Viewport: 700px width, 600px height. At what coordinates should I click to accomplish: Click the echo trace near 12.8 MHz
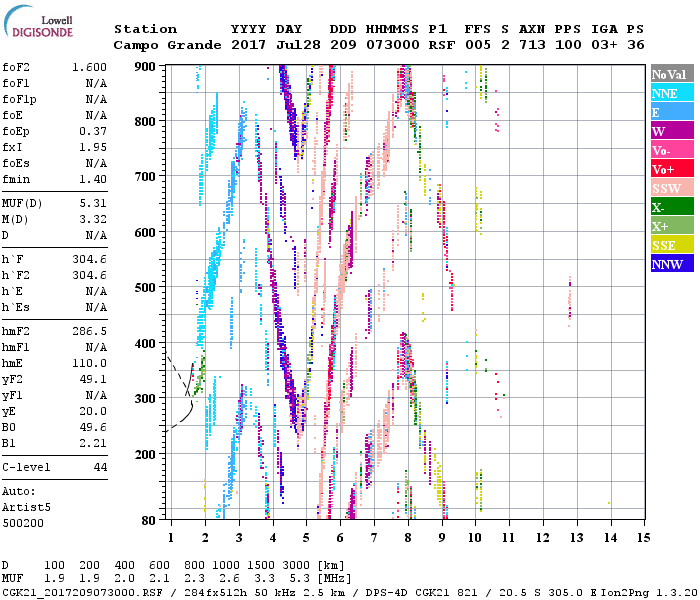point(570,301)
